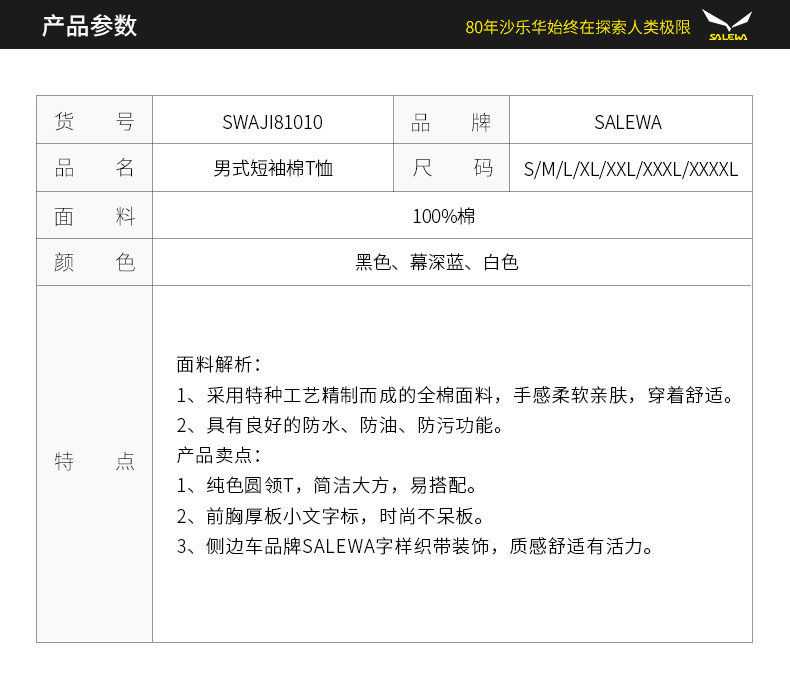This screenshot has width=790, height=693.
Task: Click the 货号 label cell
Action: click(94, 120)
